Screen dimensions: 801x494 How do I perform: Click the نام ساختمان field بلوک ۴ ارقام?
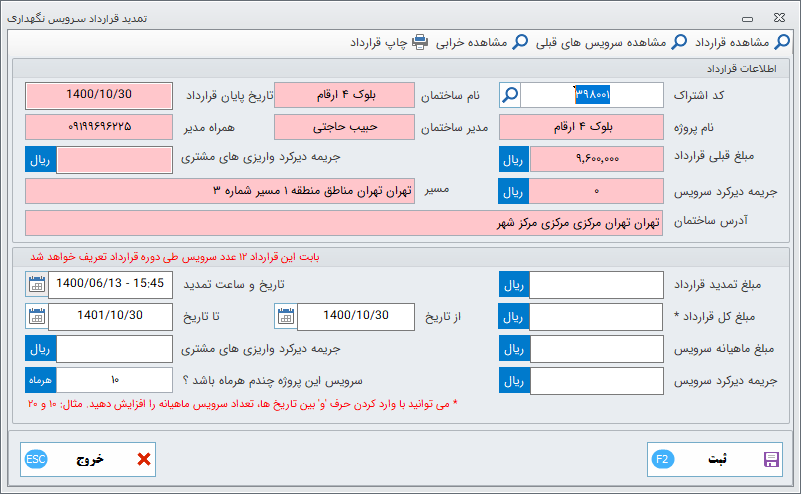pyautogui.click(x=344, y=95)
